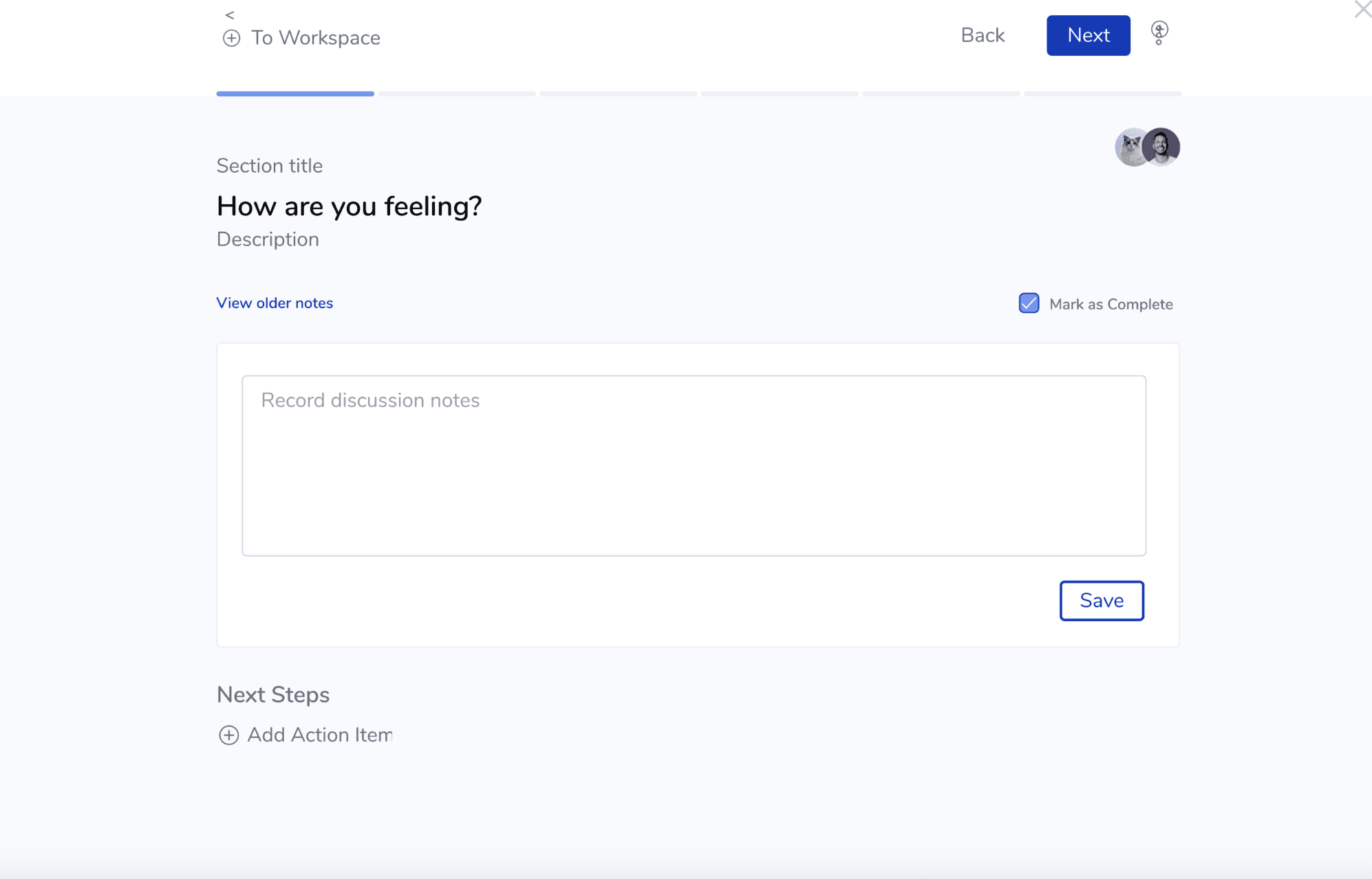The width and height of the screenshot is (1372, 879).
Task: Select the second progress step segment
Action: [457, 94]
